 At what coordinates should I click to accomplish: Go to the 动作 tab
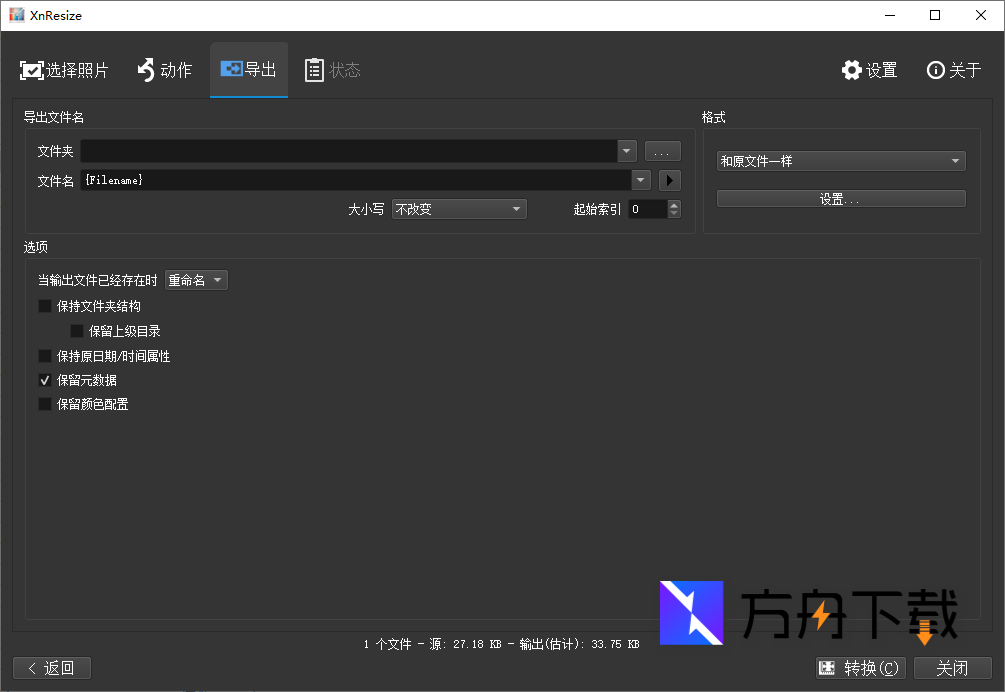165,69
